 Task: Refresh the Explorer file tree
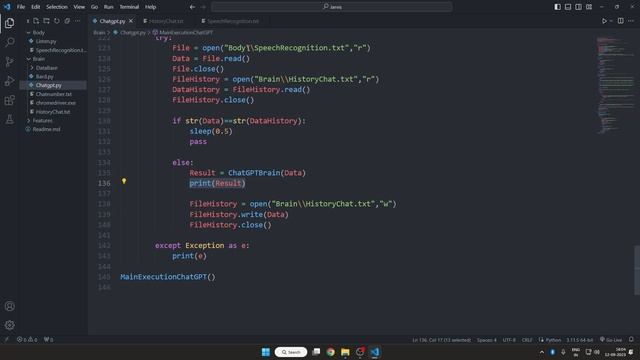click(57, 21)
